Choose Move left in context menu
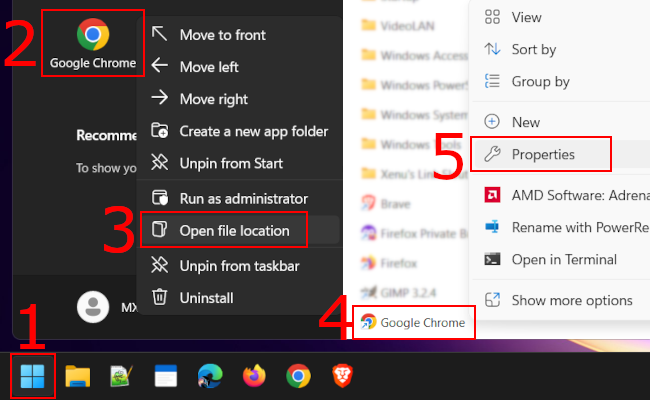The image size is (650, 400). 239,67
